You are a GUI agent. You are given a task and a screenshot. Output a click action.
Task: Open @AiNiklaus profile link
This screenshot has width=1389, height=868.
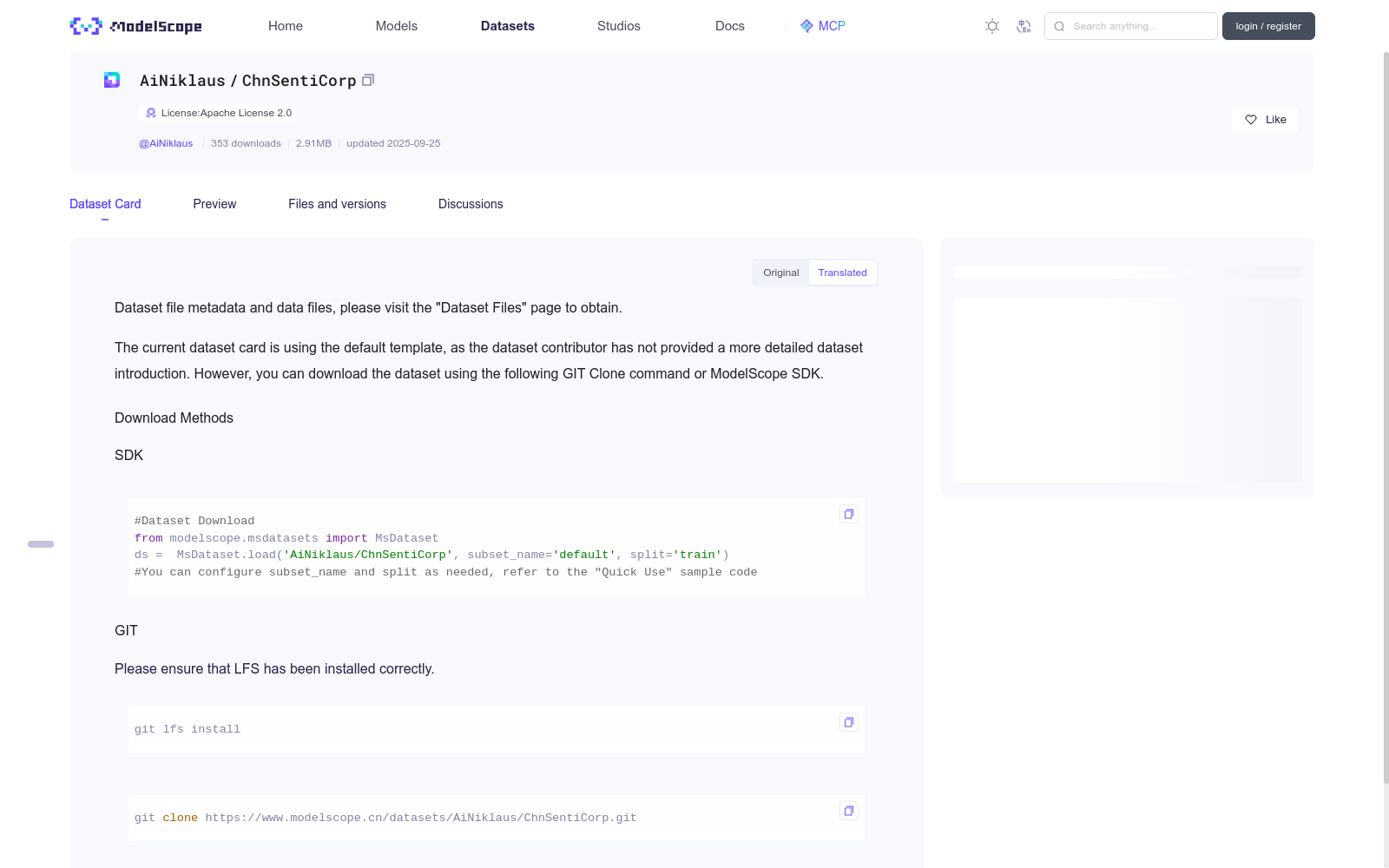166,143
